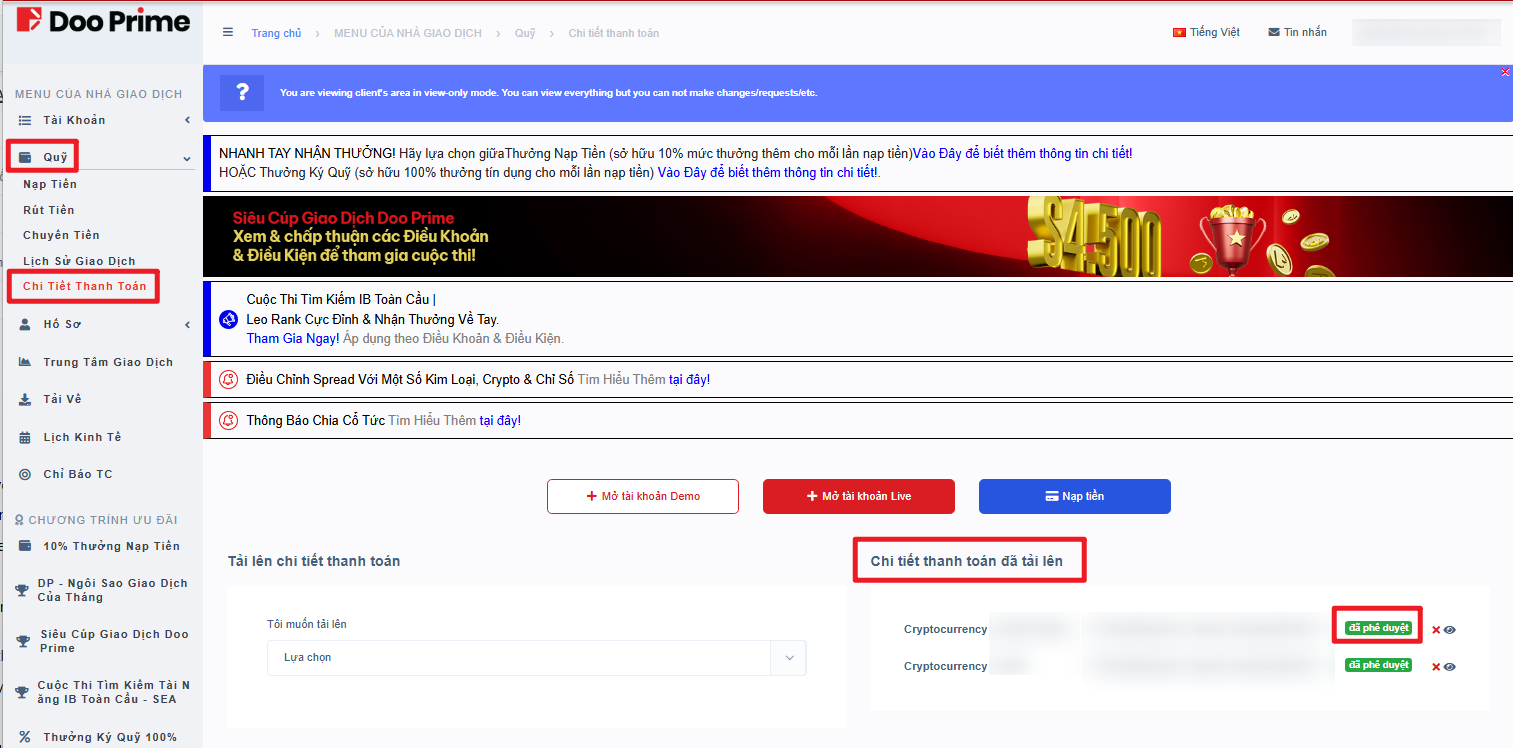Click the Doo Prime logo
This screenshot has width=1513, height=748.
tap(103, 20)
